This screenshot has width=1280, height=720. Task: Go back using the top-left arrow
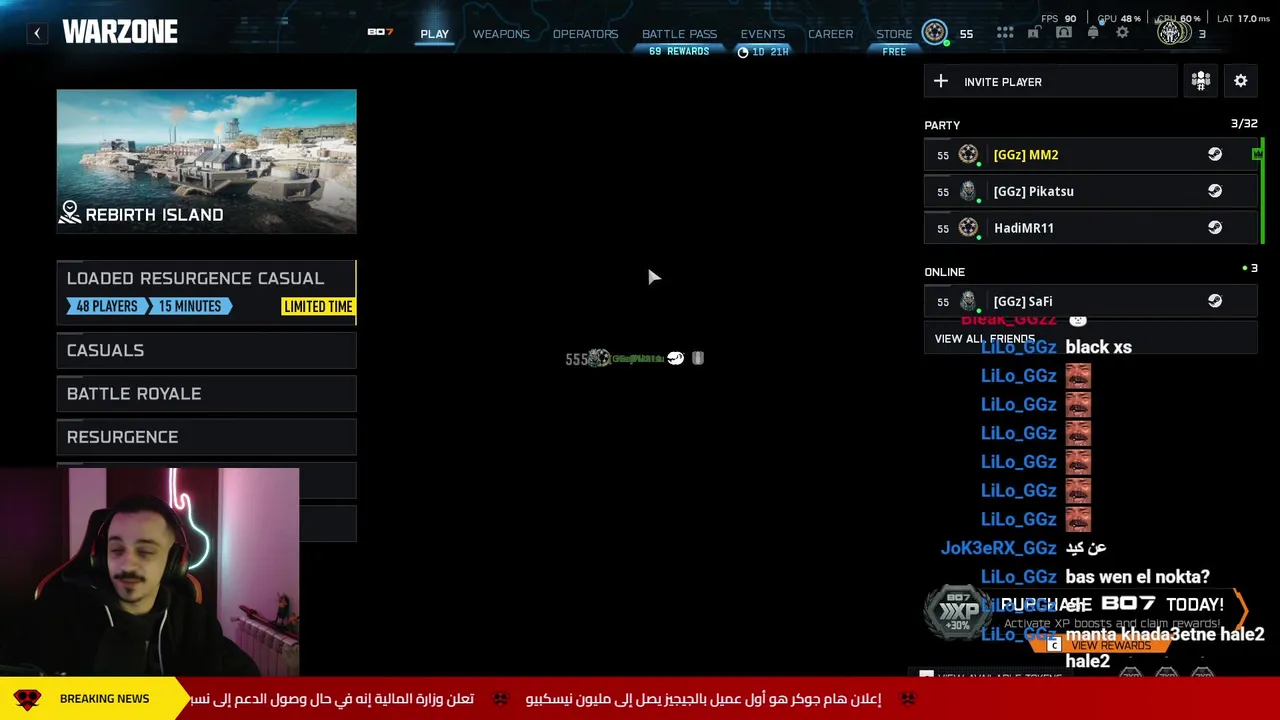[37, 33]
